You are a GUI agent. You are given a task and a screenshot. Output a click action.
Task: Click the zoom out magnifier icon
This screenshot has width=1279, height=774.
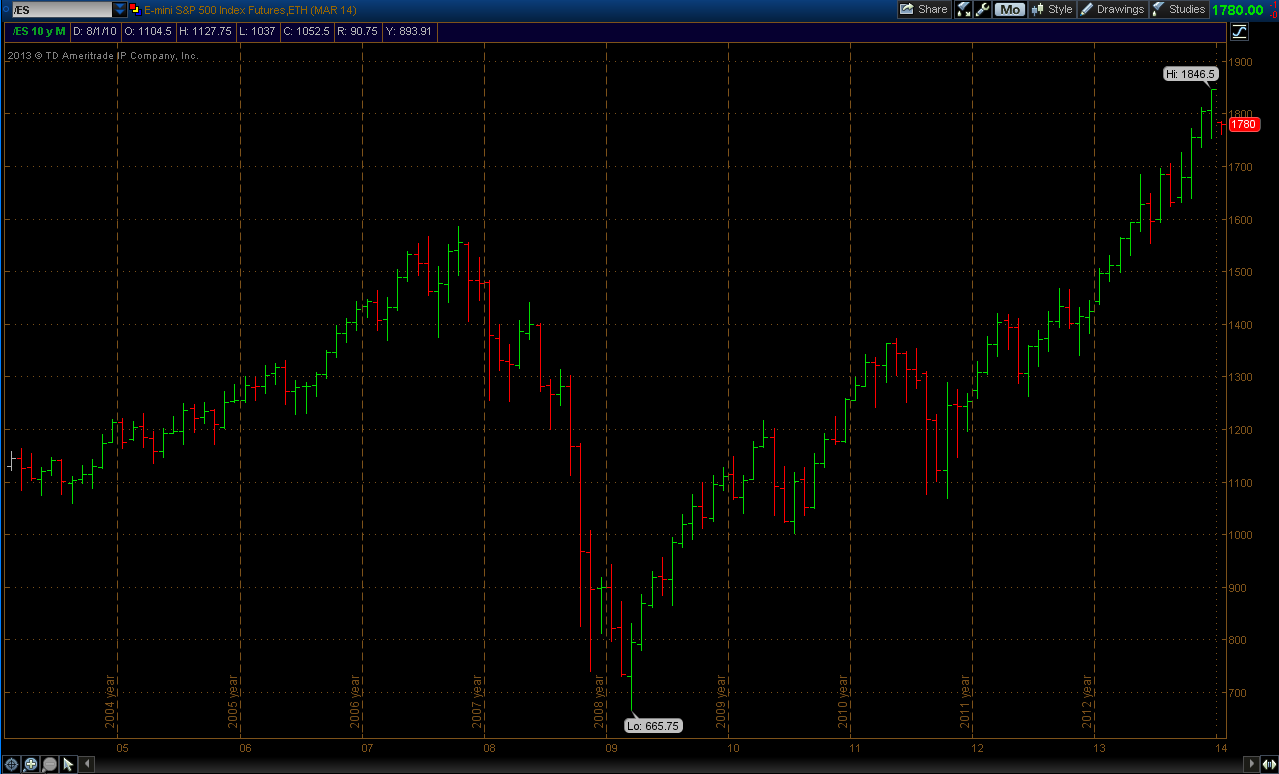[x=49, y=764]
